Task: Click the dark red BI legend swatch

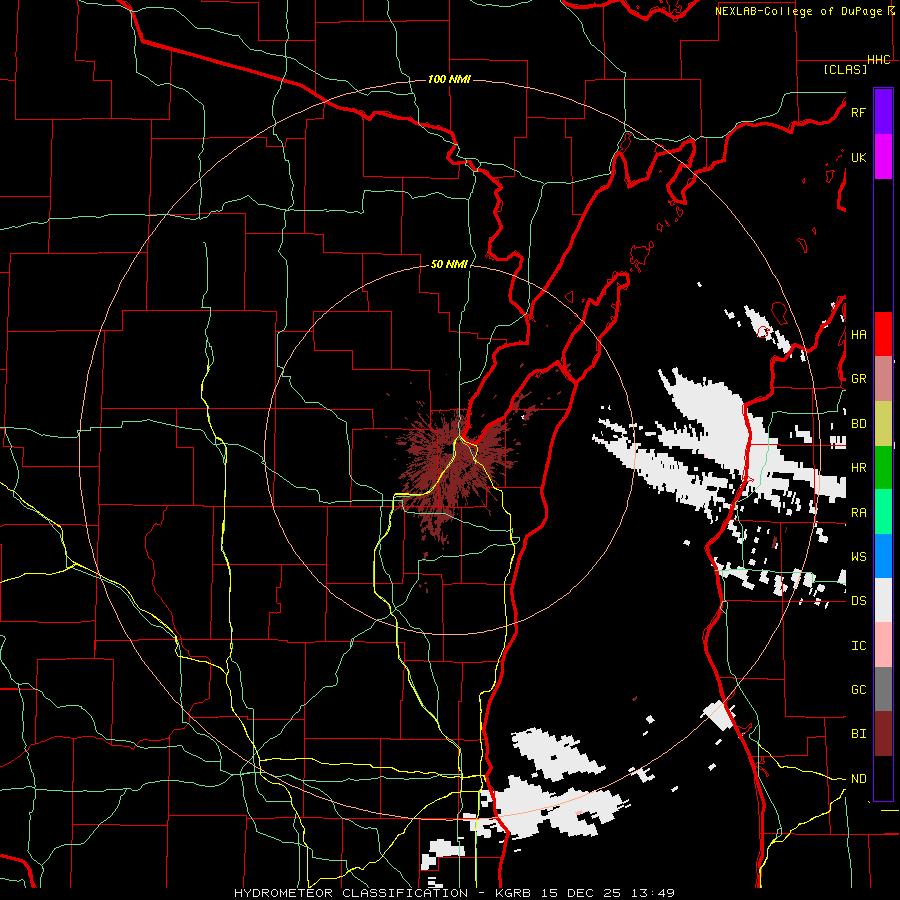Action: (883, 734)
